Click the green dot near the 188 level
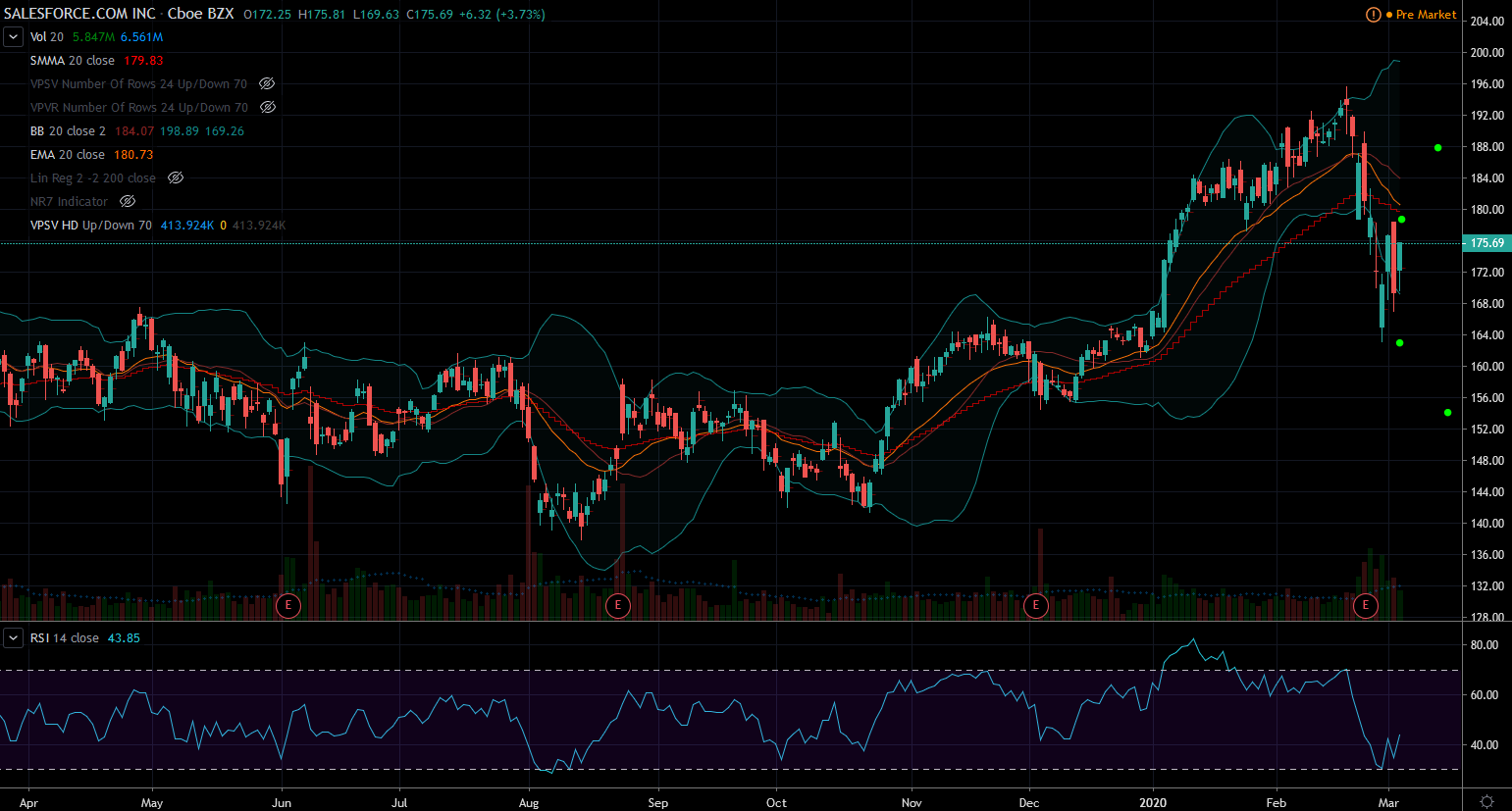 1437,148
